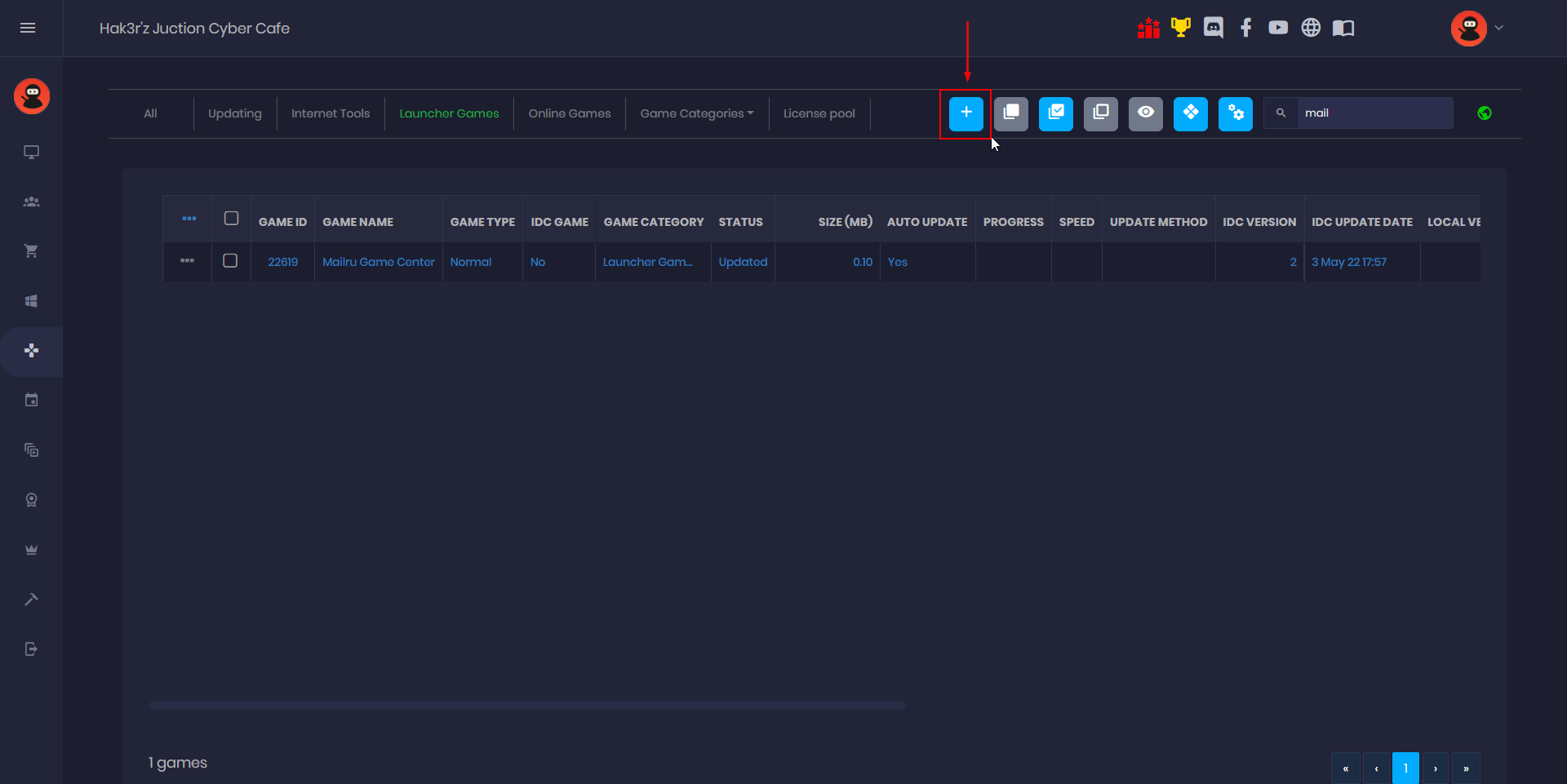Open the user avatar dropdown arrow
This screenshot has height=784, width=1567.
tap(1498, 28)
